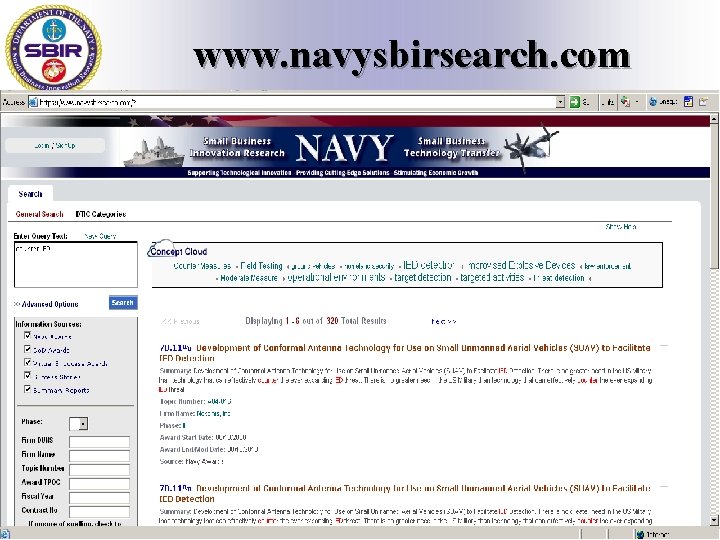Switch to General Search
Screen dimensions: 720x540
(x=39, y=214)
